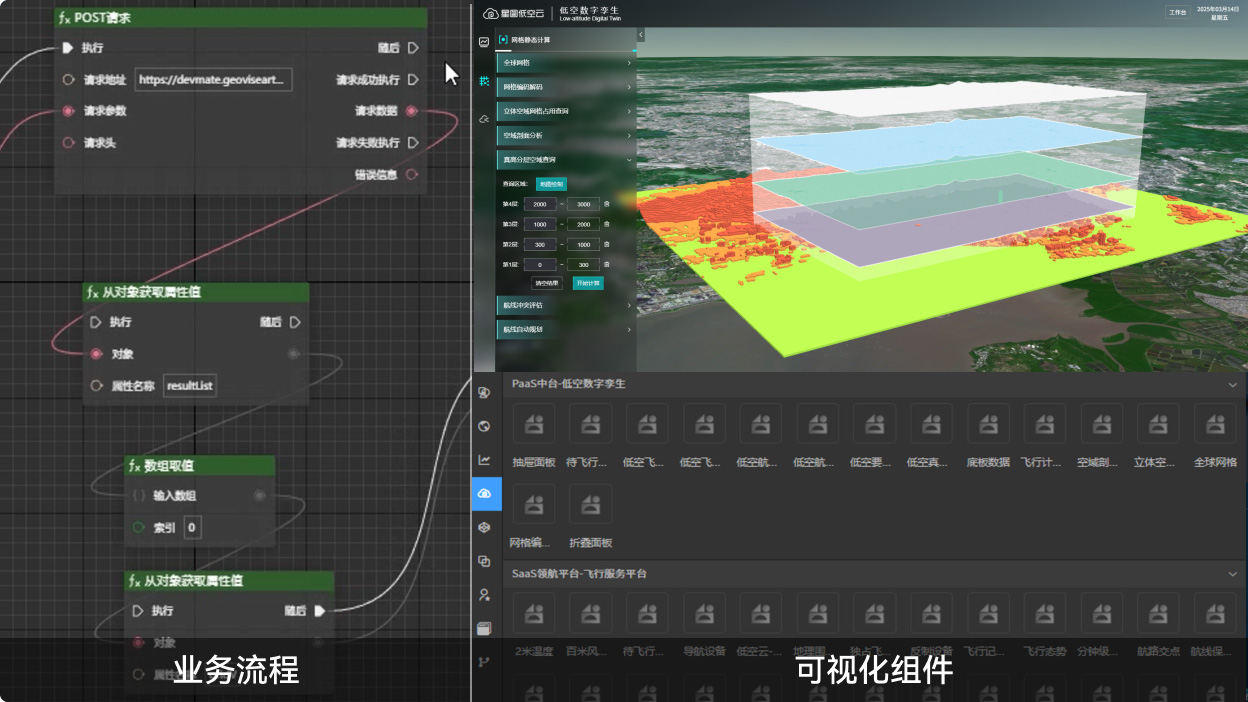Click the 底板数据 component icon
1248x702 pixels.
pyautogui.click(x=988, y=425)
